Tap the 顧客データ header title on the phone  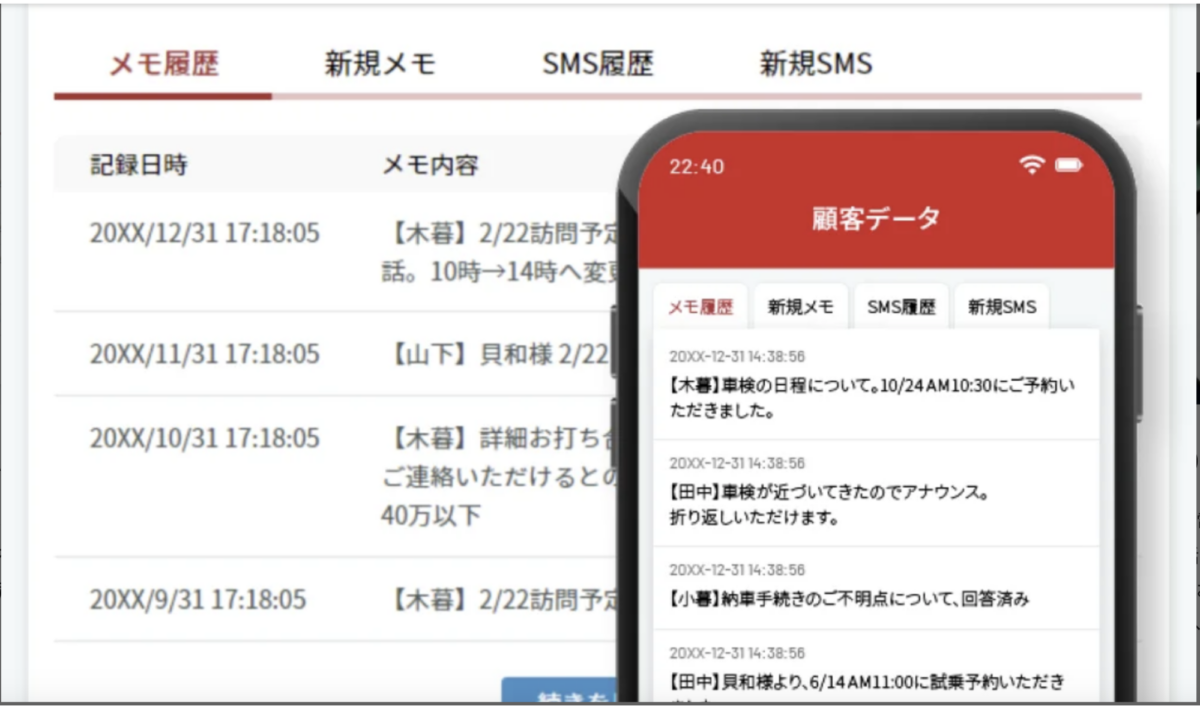tap(876, 219)
